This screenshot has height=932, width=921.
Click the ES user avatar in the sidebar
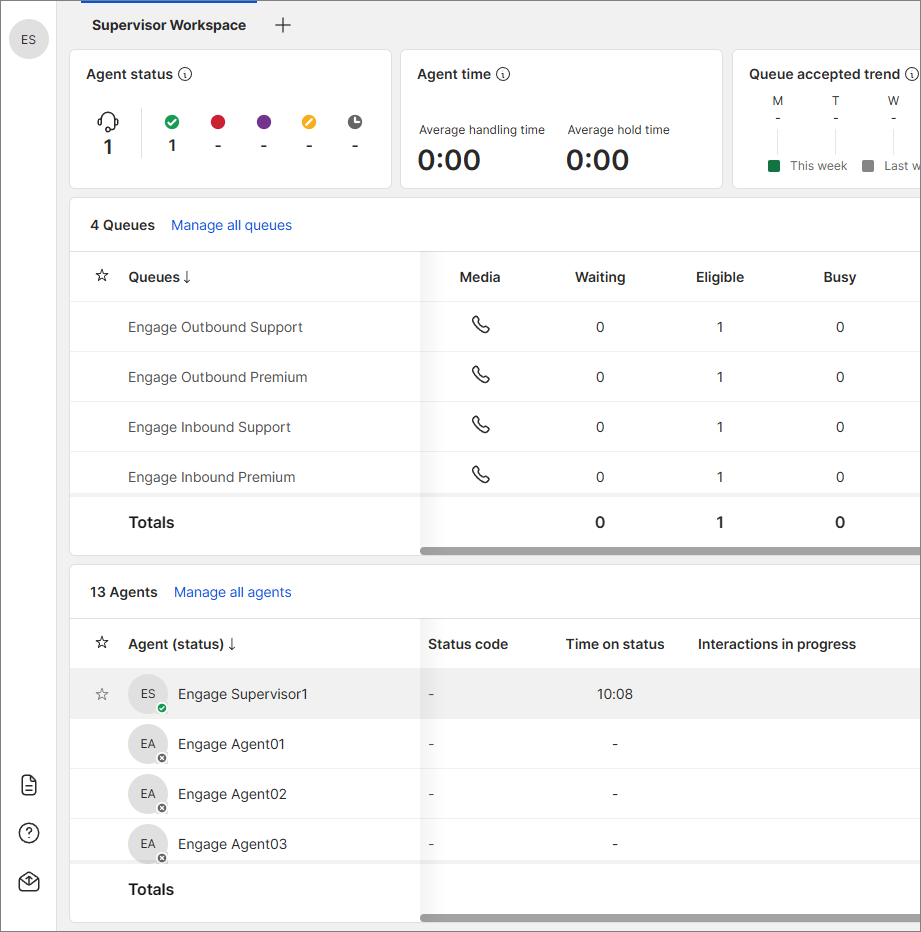pyautogui.click(x=29, y=39)
